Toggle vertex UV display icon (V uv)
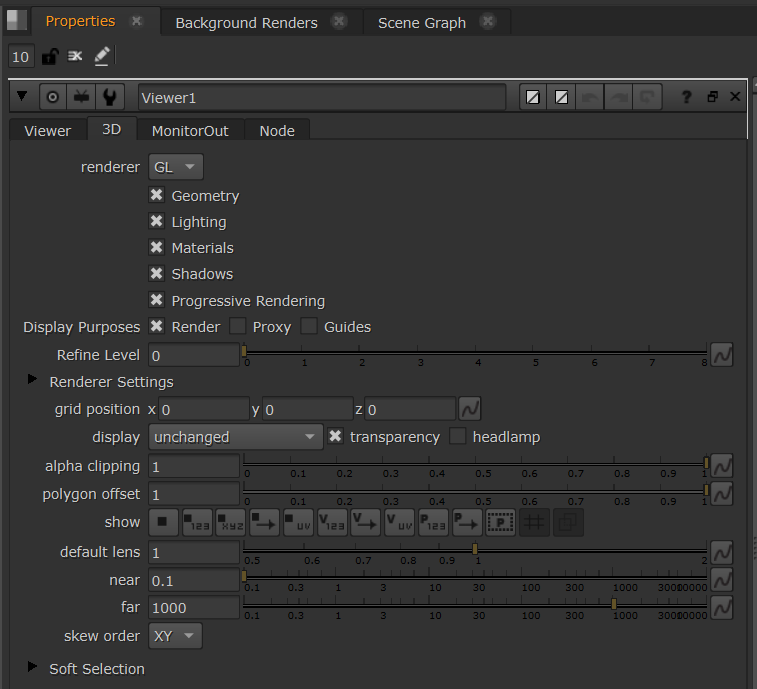 (399, 522)
